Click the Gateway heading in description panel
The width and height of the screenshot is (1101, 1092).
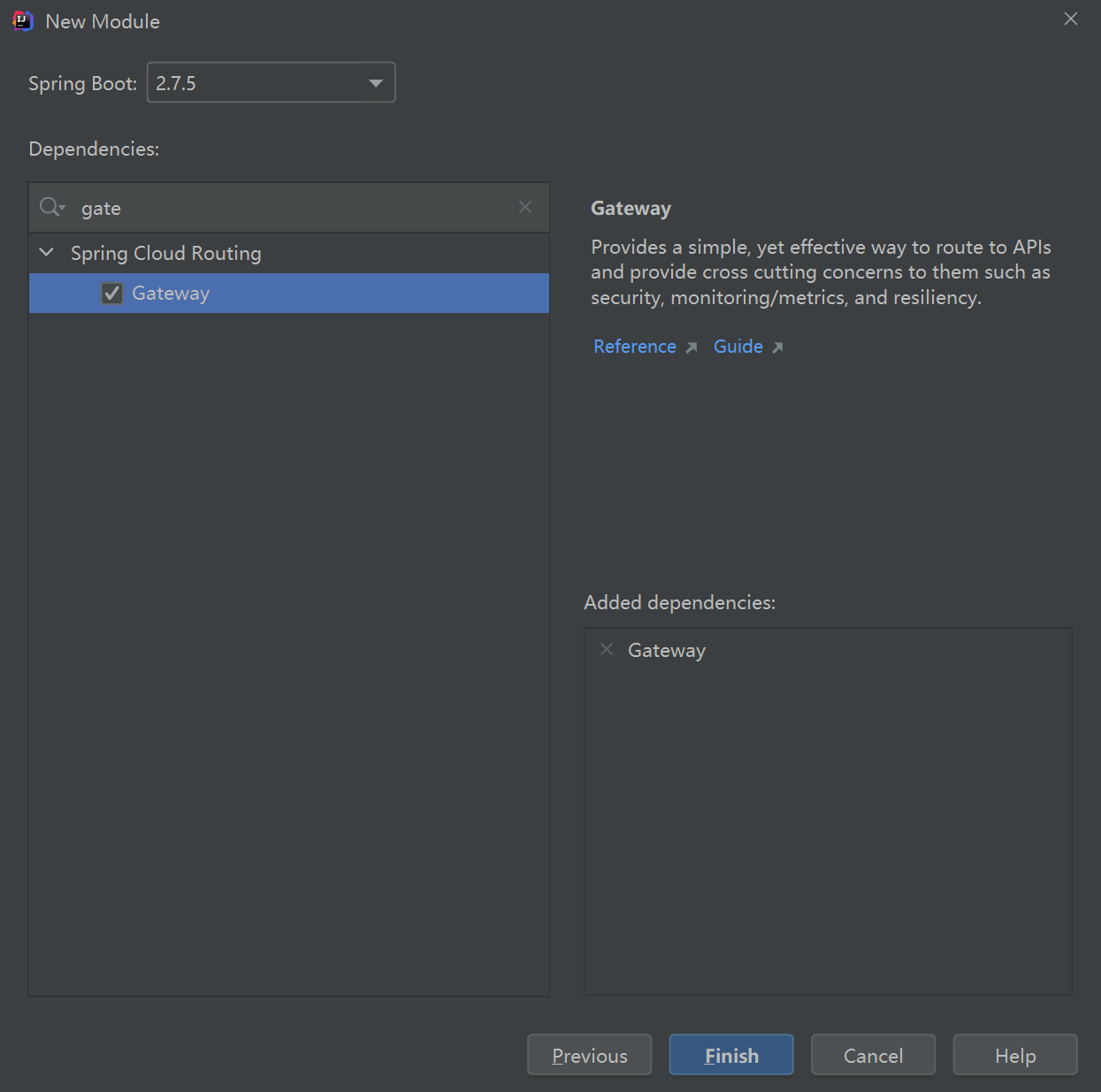(x=631, y=208)
